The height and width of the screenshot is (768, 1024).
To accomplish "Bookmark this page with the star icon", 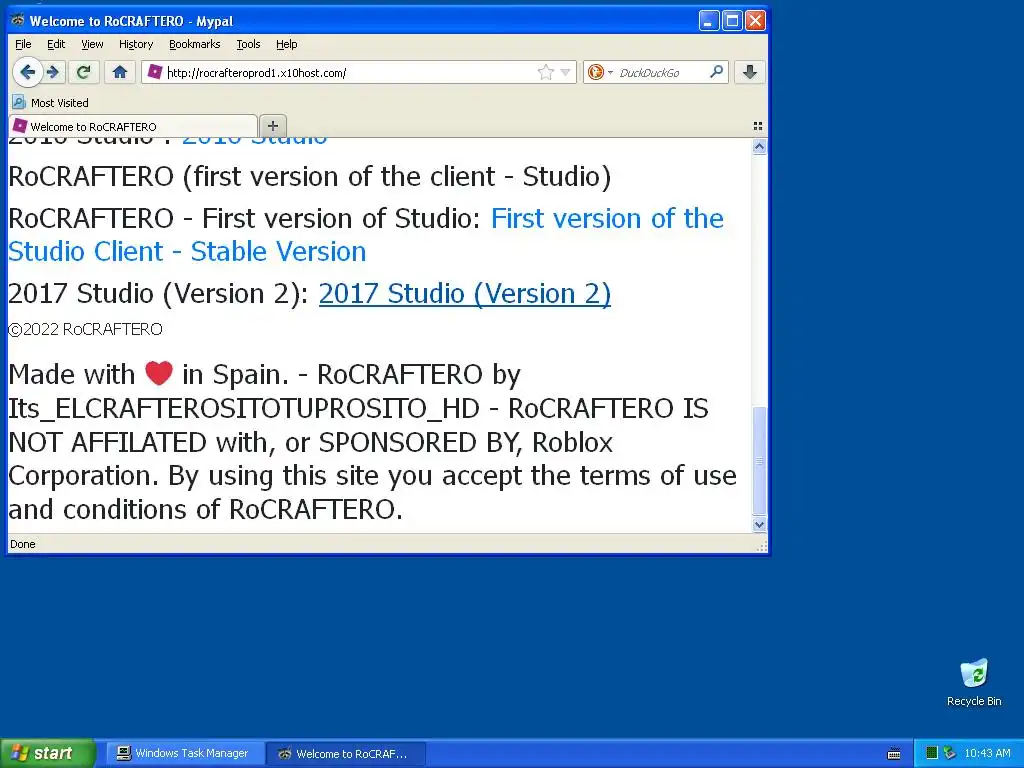I will [545, 72].
